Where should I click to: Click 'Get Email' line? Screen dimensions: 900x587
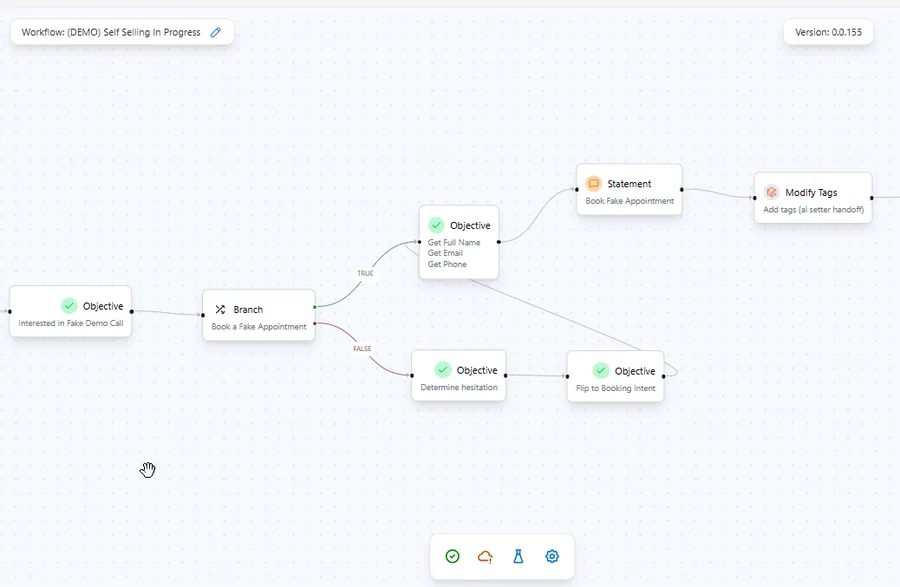(445, 253)
